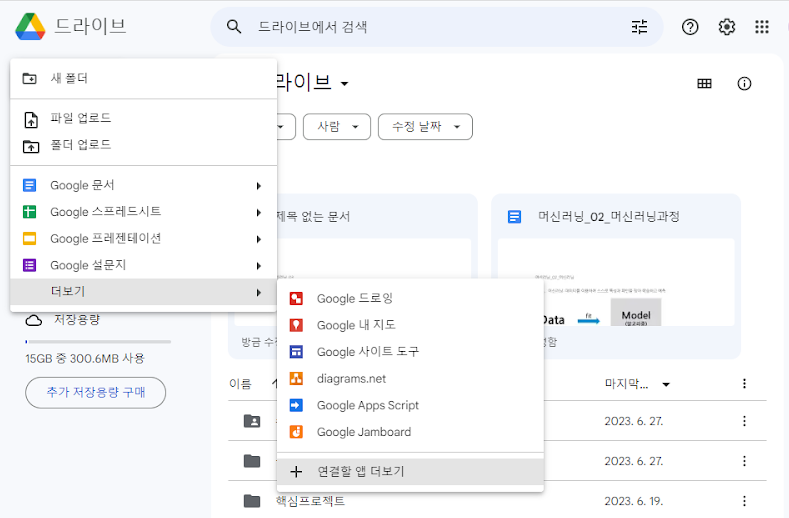
Task: Open the settings gear icon
Action: (727, 27)
